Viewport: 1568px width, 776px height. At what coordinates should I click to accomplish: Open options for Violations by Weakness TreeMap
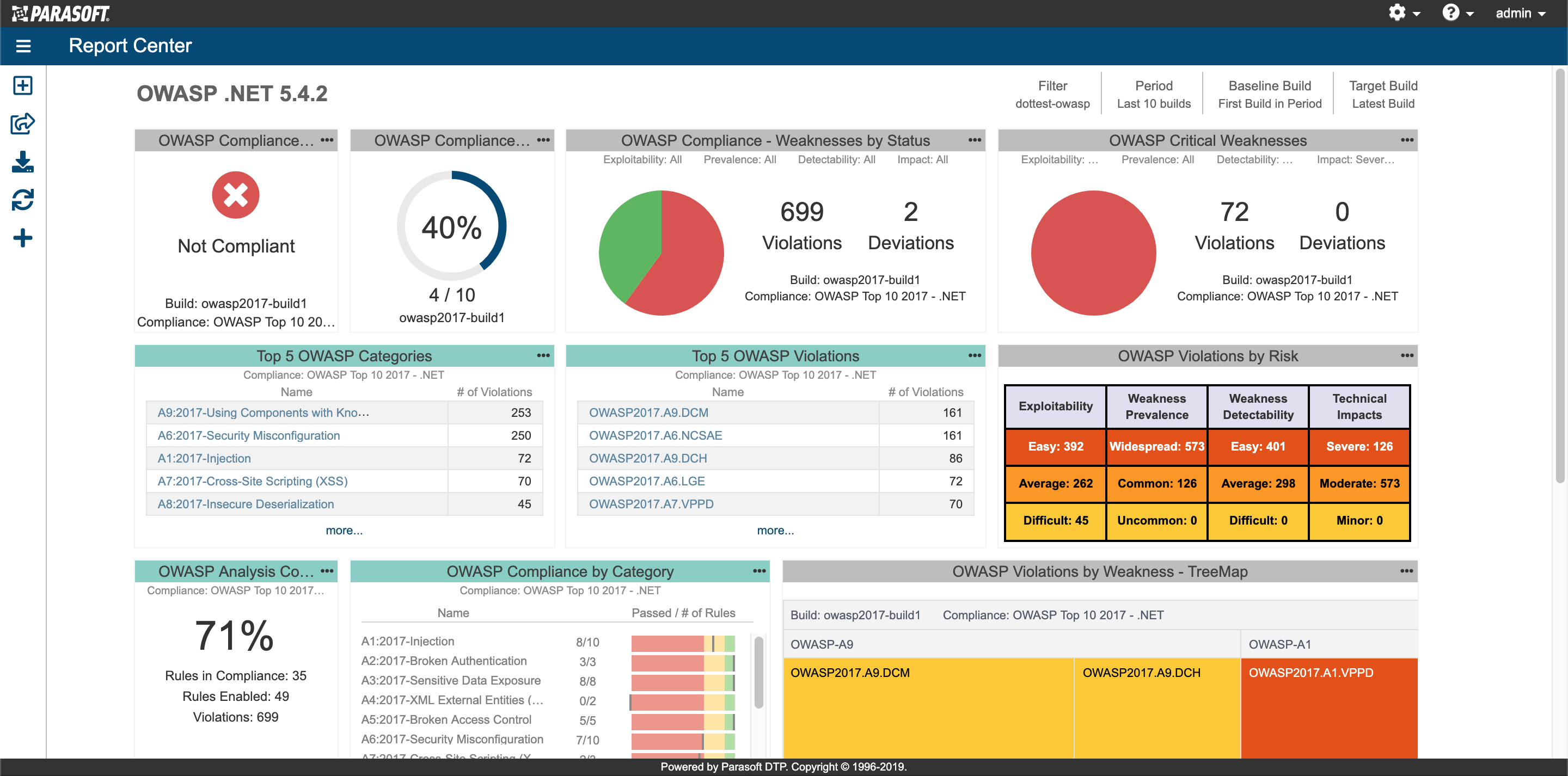click(x=1407, y=571)
